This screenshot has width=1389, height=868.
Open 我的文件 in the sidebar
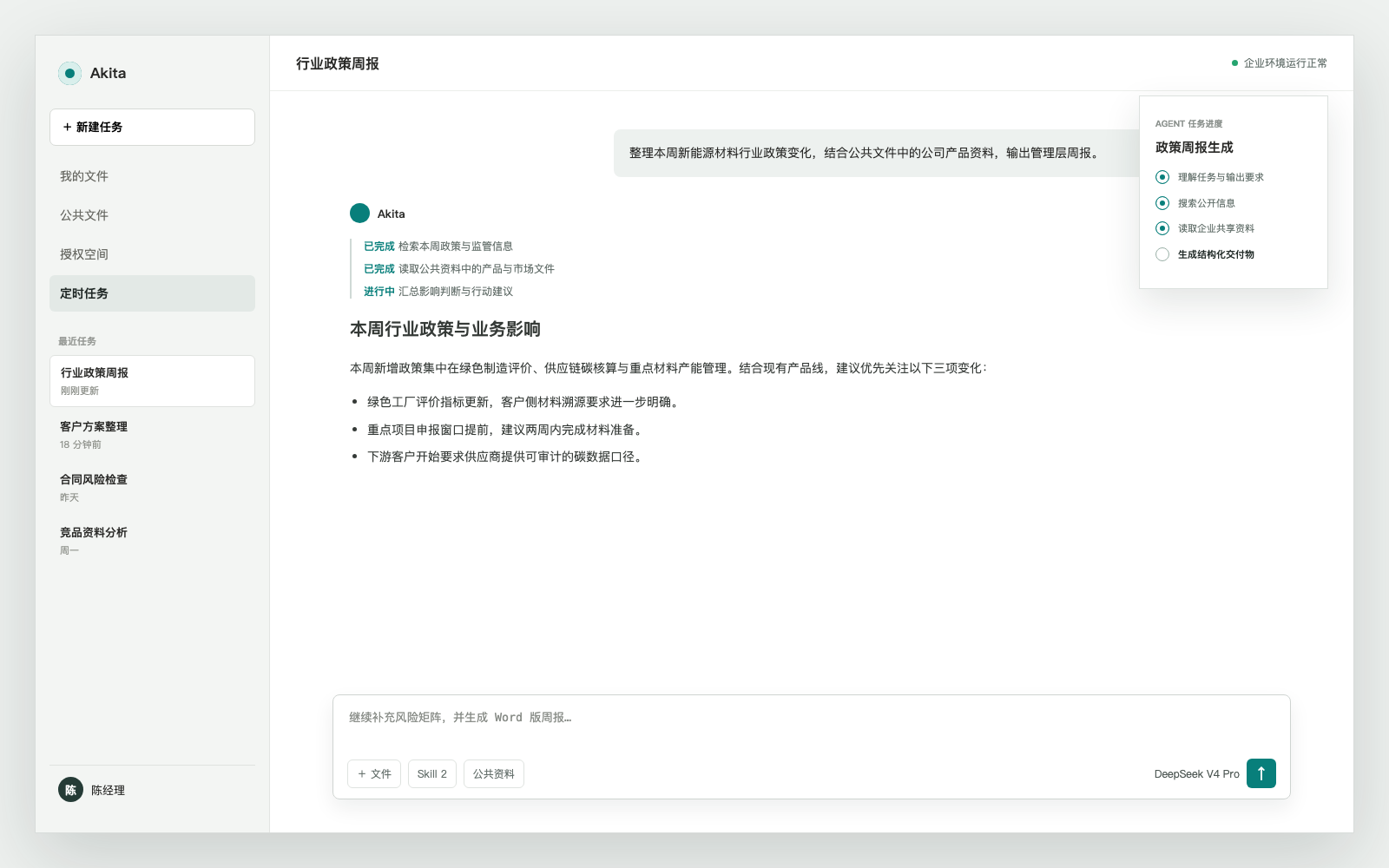pyautogui.click(x=152, y=176)
